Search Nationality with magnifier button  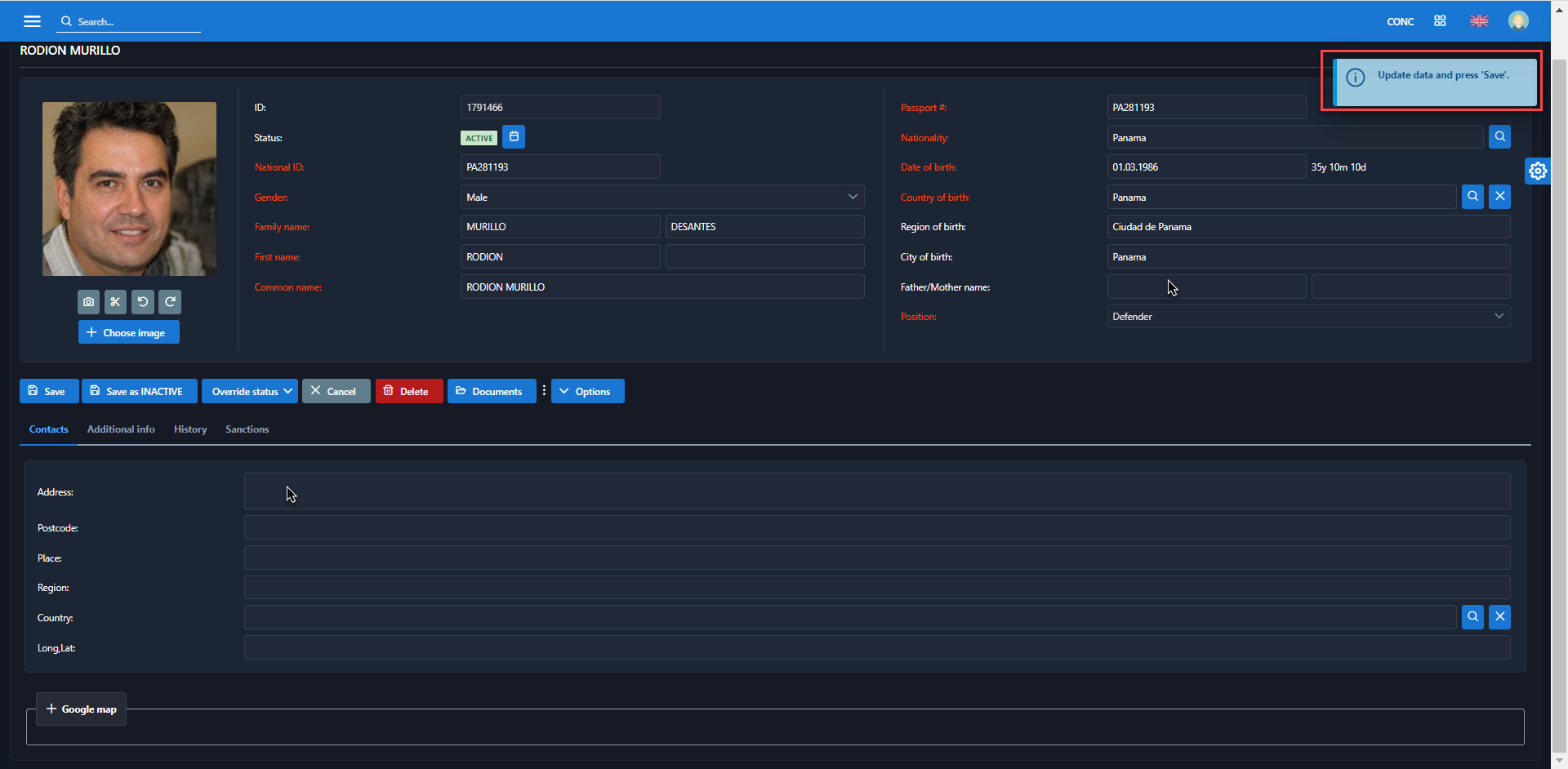(1499, 137)
